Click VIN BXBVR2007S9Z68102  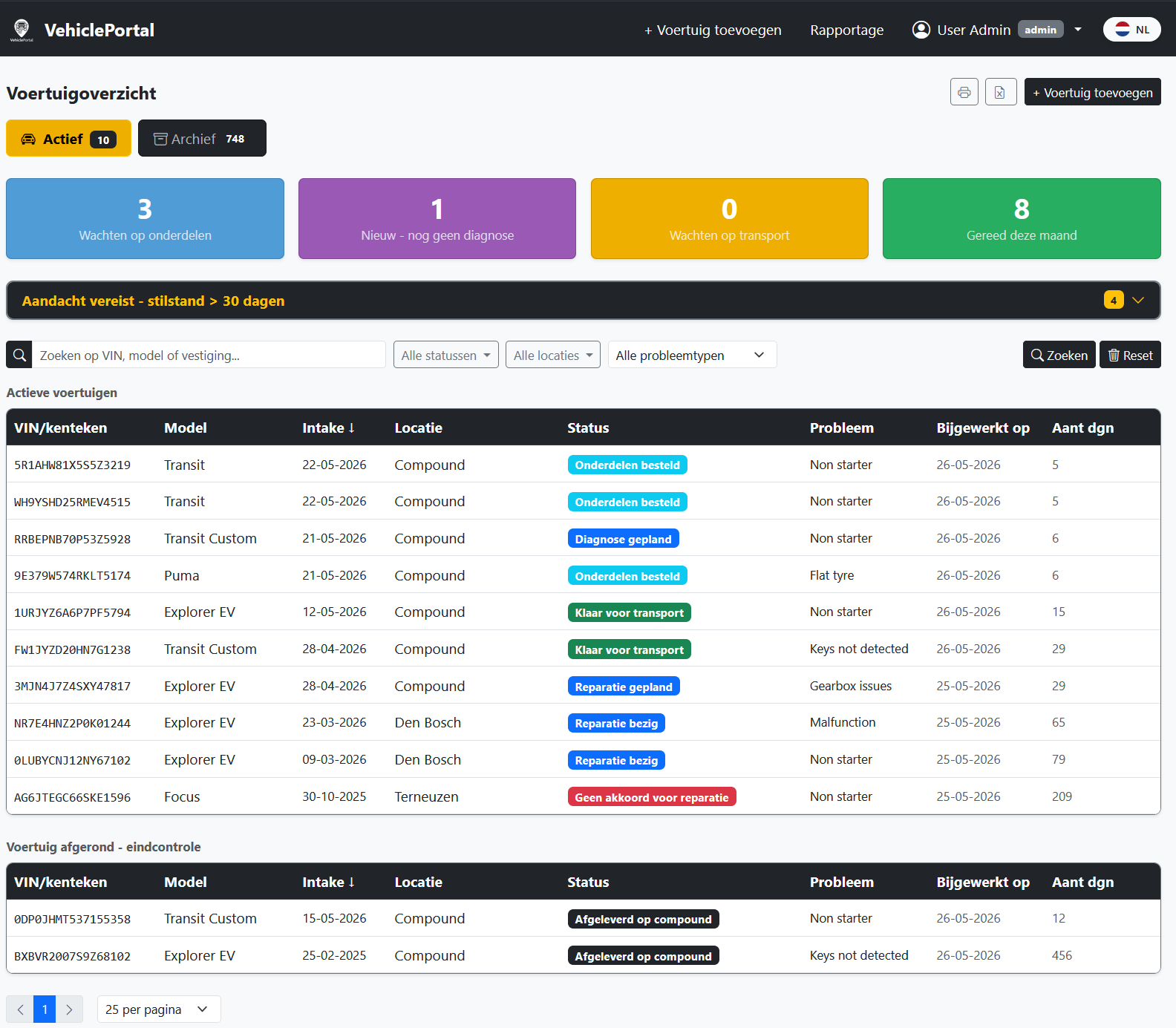pyautogui.click(x=73, y=957)
